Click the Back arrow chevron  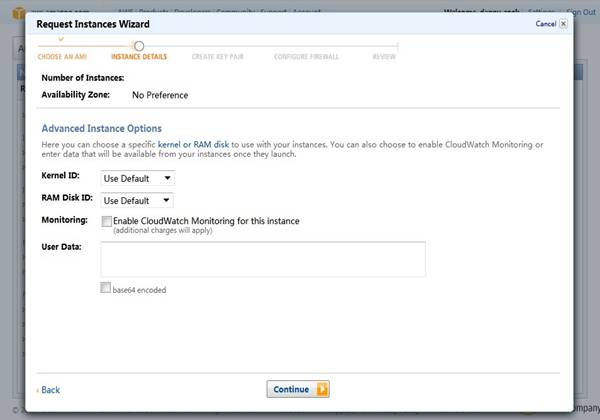37,390
